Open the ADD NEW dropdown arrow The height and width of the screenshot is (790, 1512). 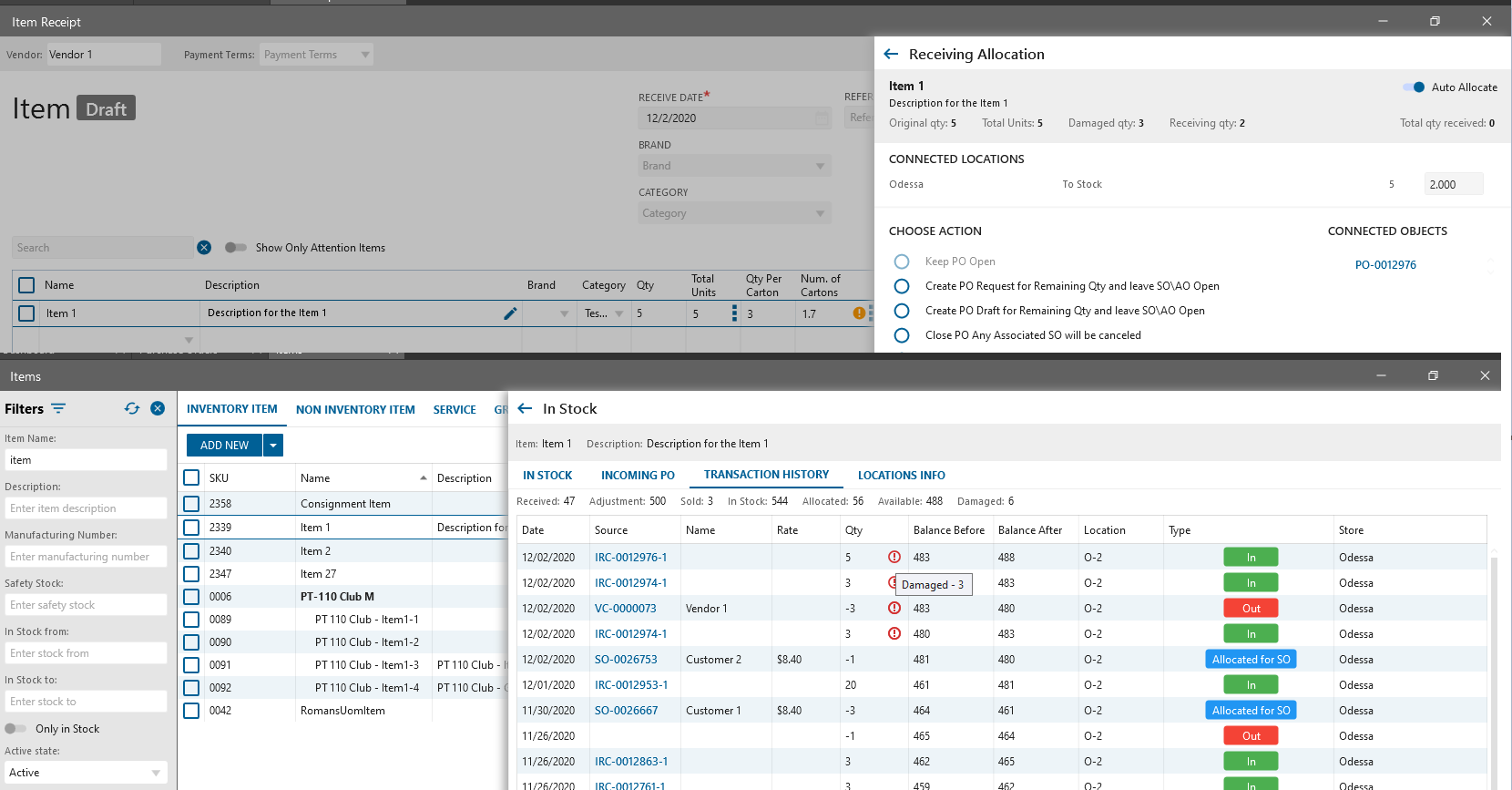(x=273, y=446)
